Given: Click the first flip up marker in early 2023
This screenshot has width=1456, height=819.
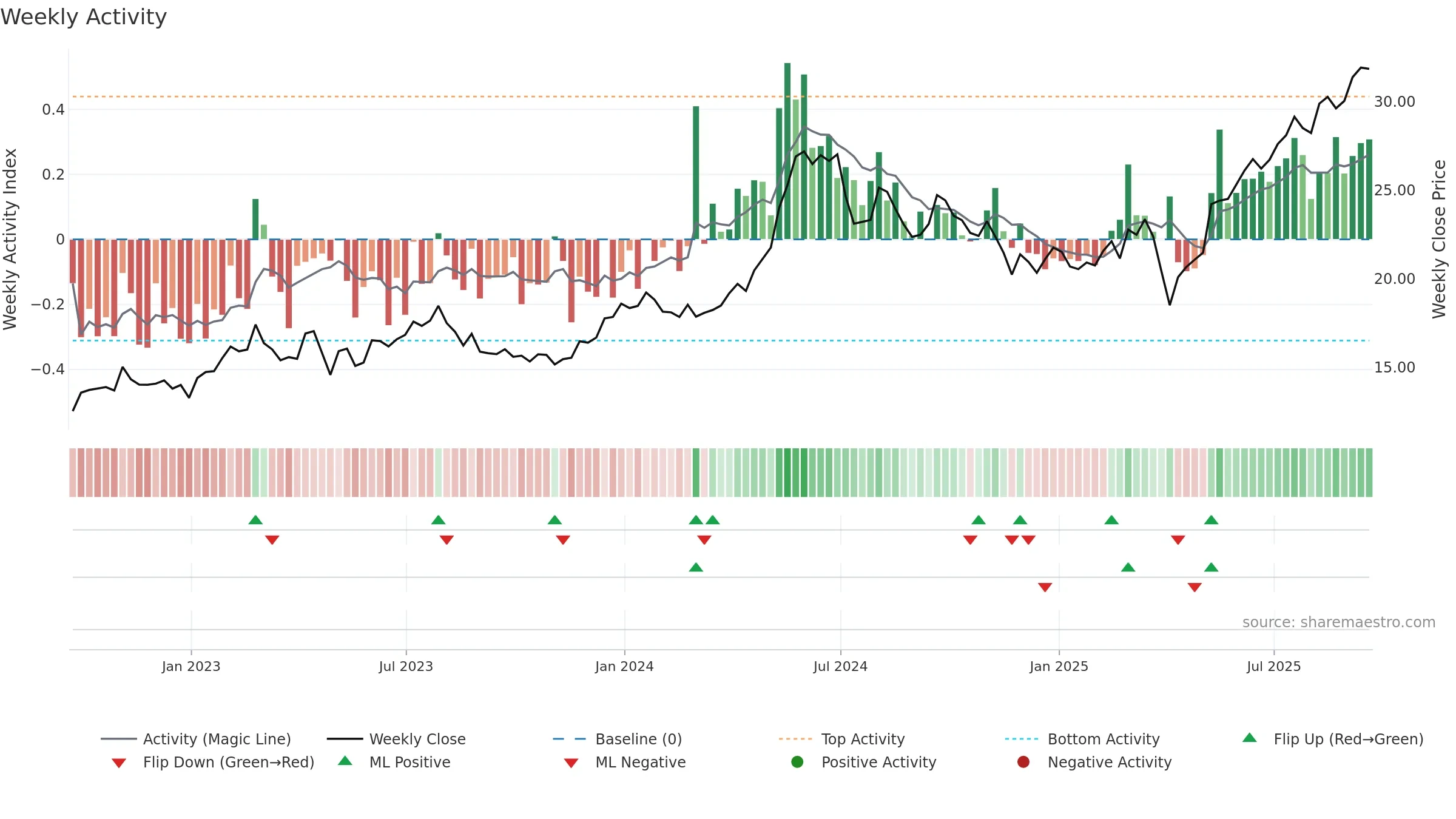Looking at the screenshot, I should click(x=255, y=520).
